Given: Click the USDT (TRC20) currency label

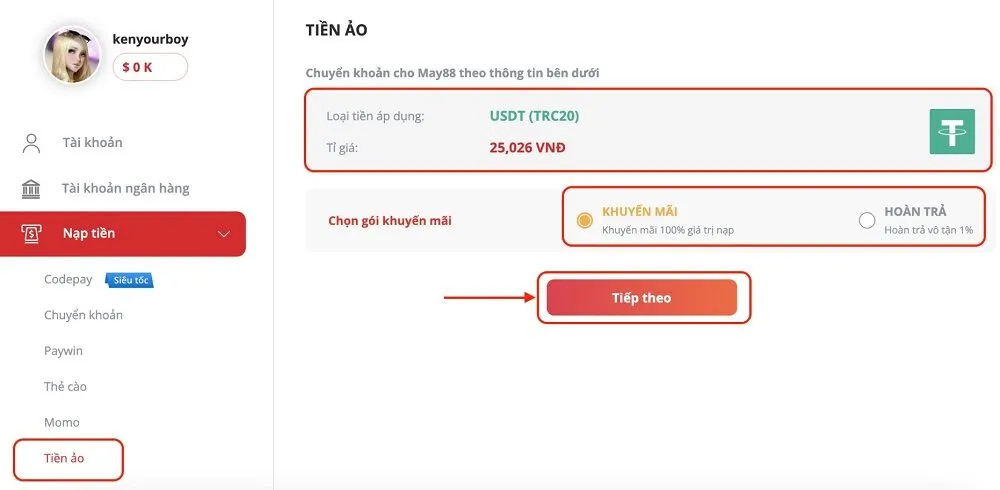Looking at the screenshot, I should click(x=534, y=116).
